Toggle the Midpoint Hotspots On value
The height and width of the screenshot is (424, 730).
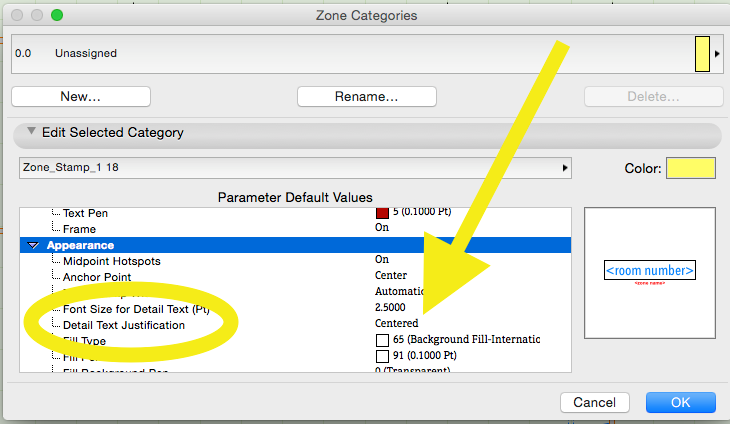pos(382,261)
